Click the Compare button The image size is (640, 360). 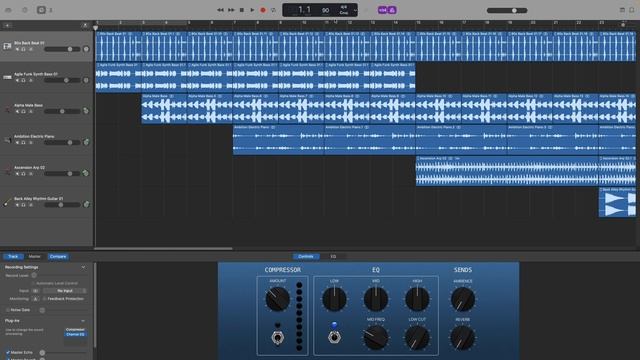(x=58, y=256)
